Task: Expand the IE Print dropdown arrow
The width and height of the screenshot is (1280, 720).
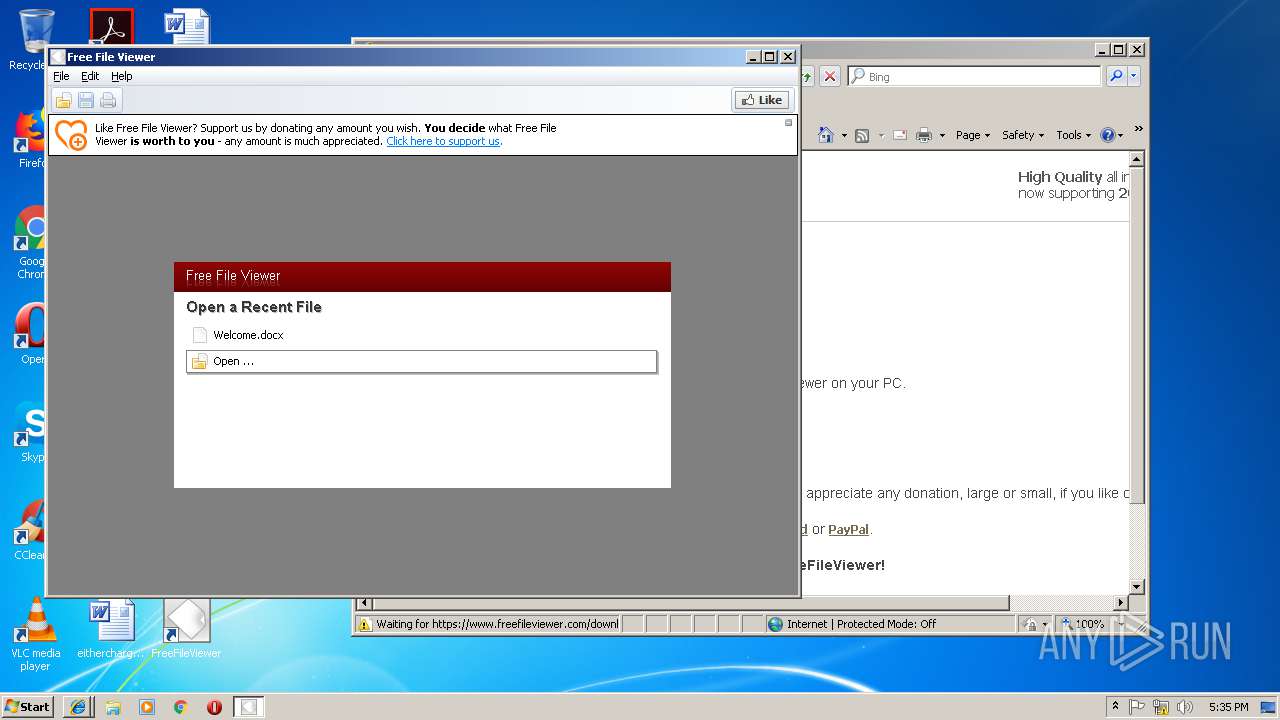Action: [942, 135]
